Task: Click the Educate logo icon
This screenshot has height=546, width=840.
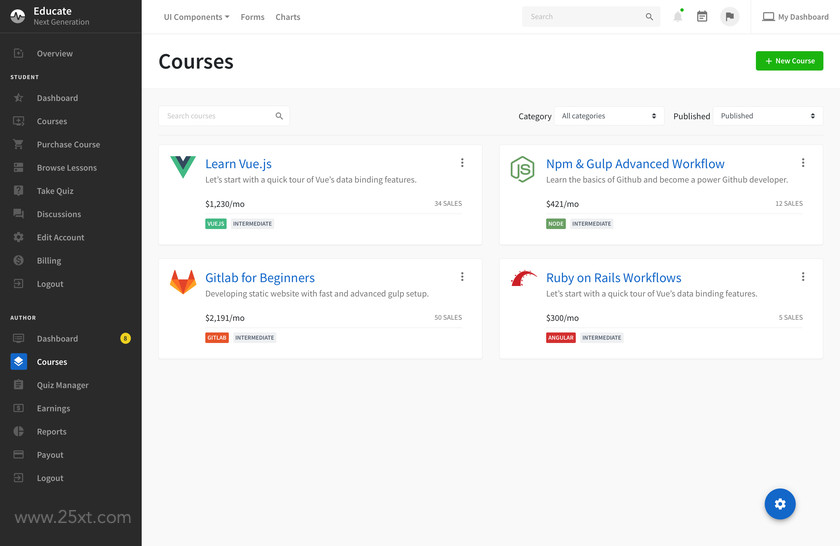Action: 18,16
